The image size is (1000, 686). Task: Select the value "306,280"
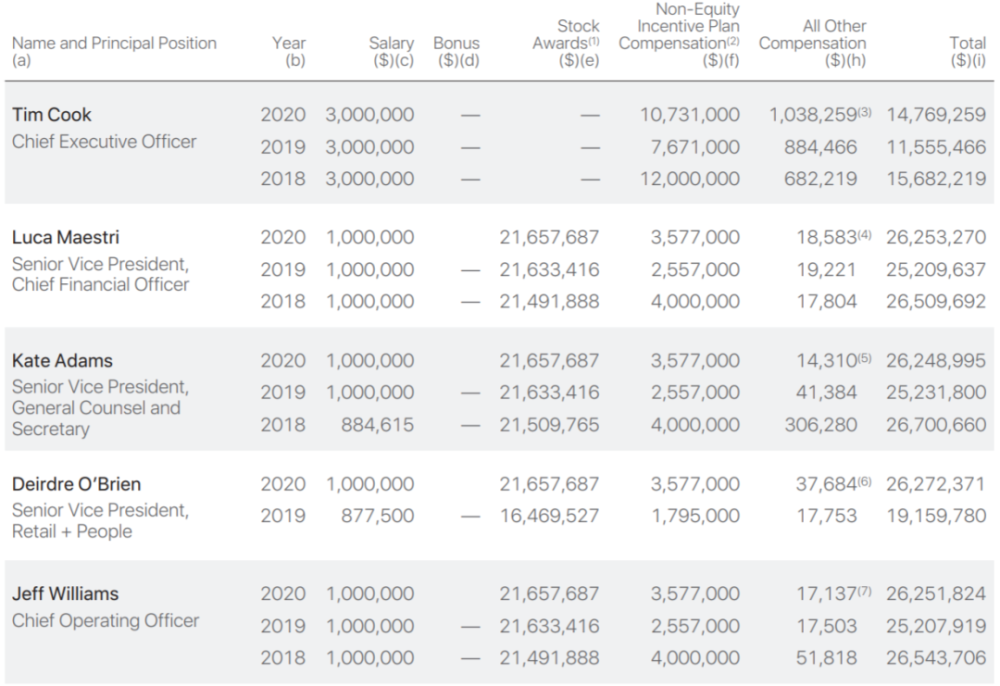(x=821, y=425)
